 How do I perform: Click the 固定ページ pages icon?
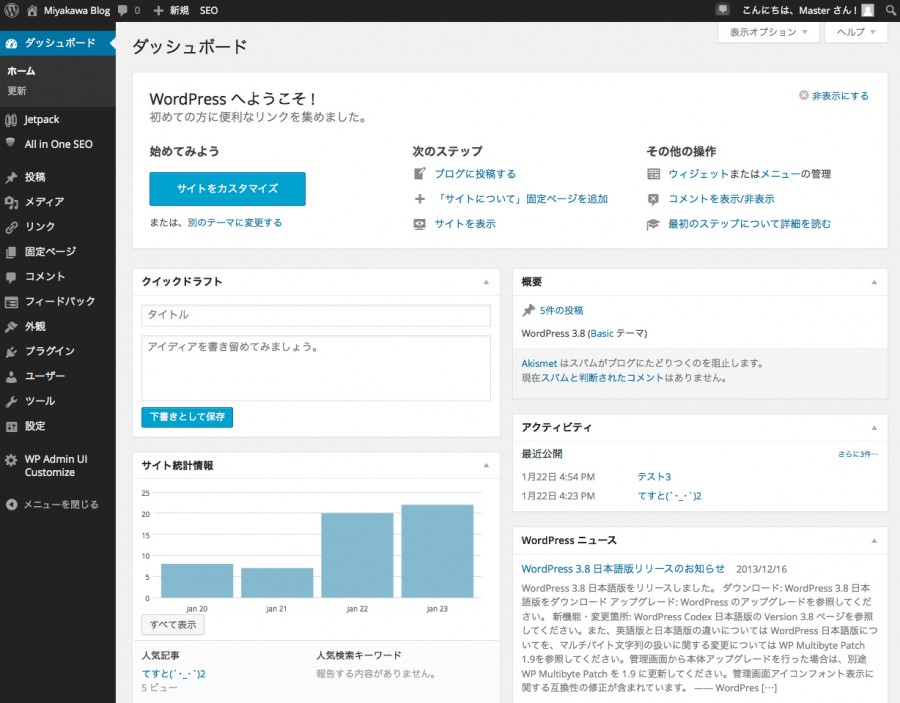click(x=11, y=252)
